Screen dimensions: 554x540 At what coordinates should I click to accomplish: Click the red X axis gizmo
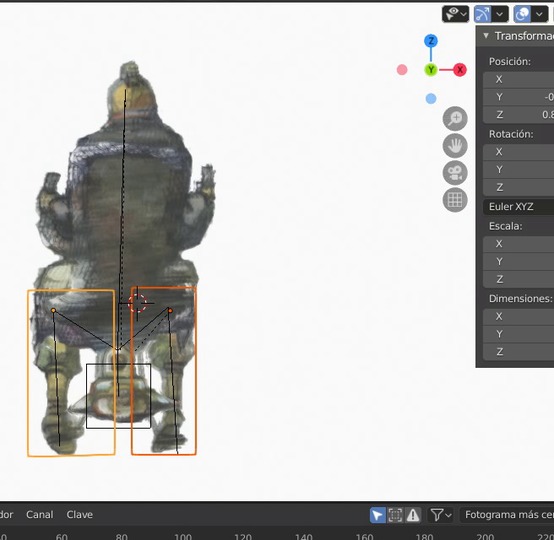tap(460, 70)
